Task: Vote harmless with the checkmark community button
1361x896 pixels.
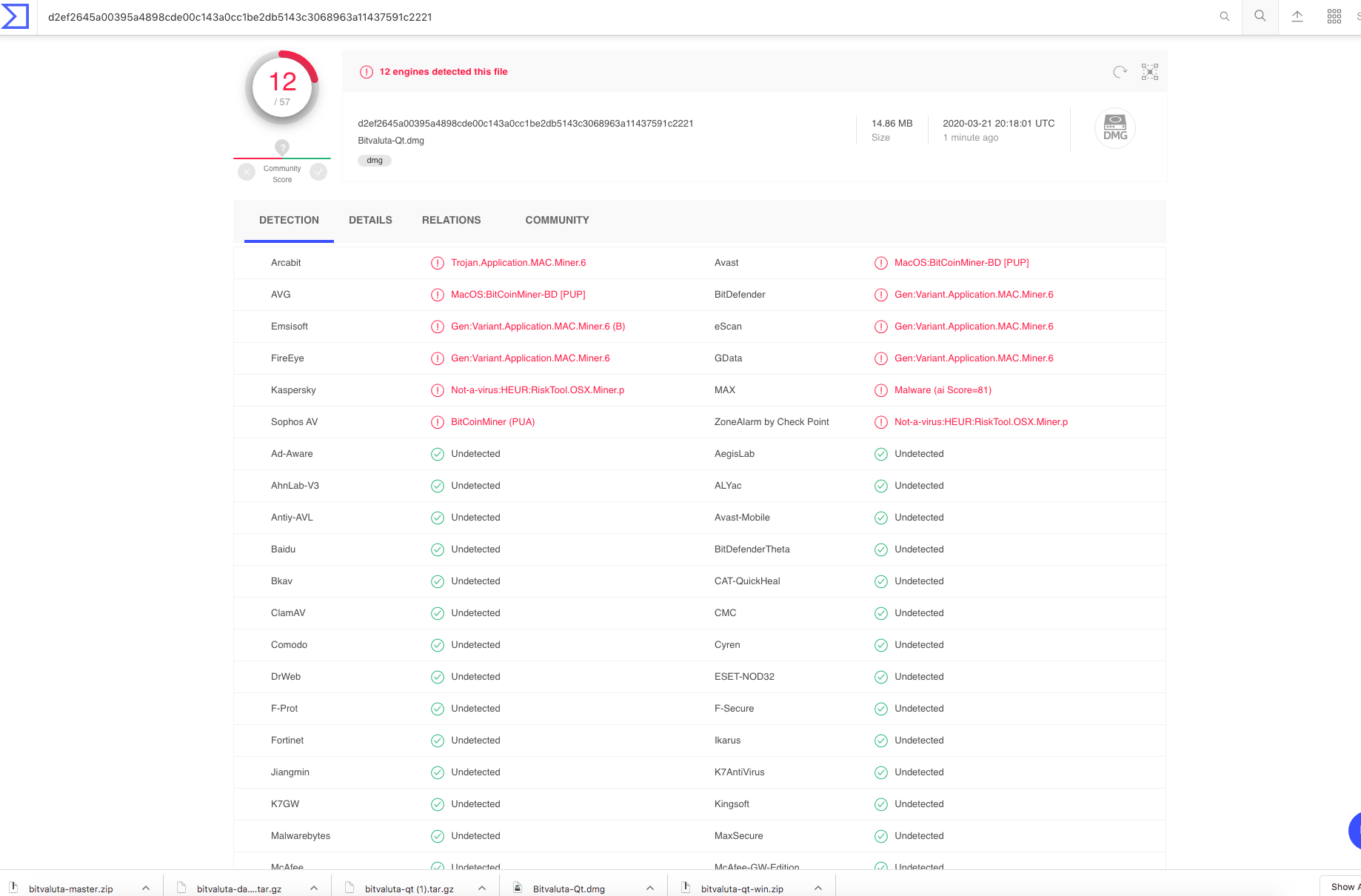Action: [x=318, y=172]
